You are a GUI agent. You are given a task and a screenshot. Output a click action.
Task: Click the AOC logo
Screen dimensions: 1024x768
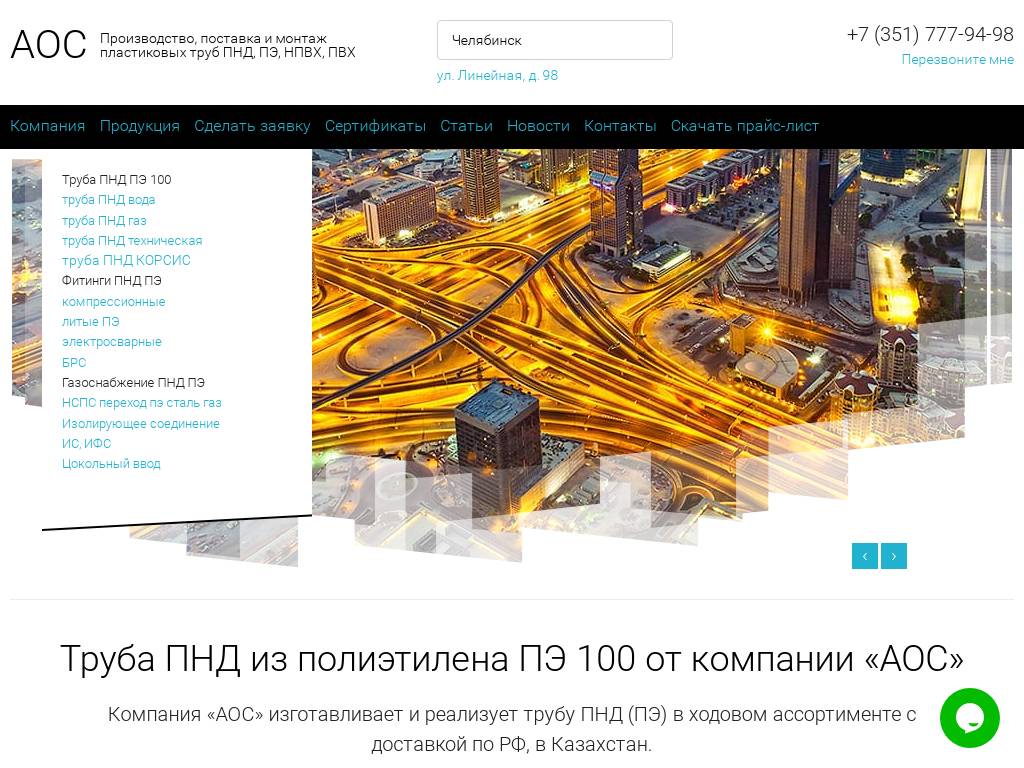click(48, 44)
